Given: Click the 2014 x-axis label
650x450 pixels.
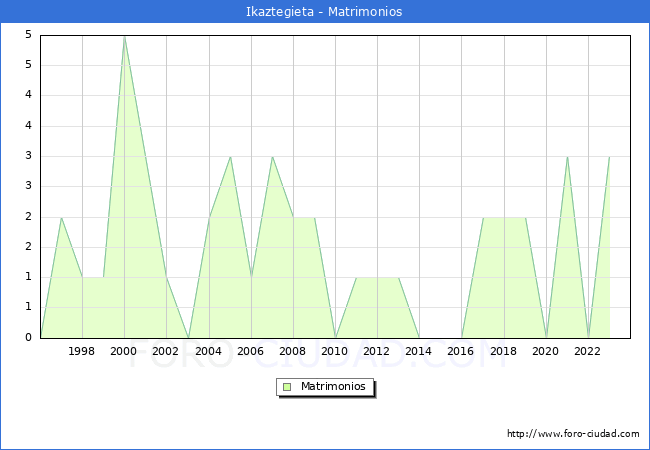Looking at the screenshot, I should (418, 351).
